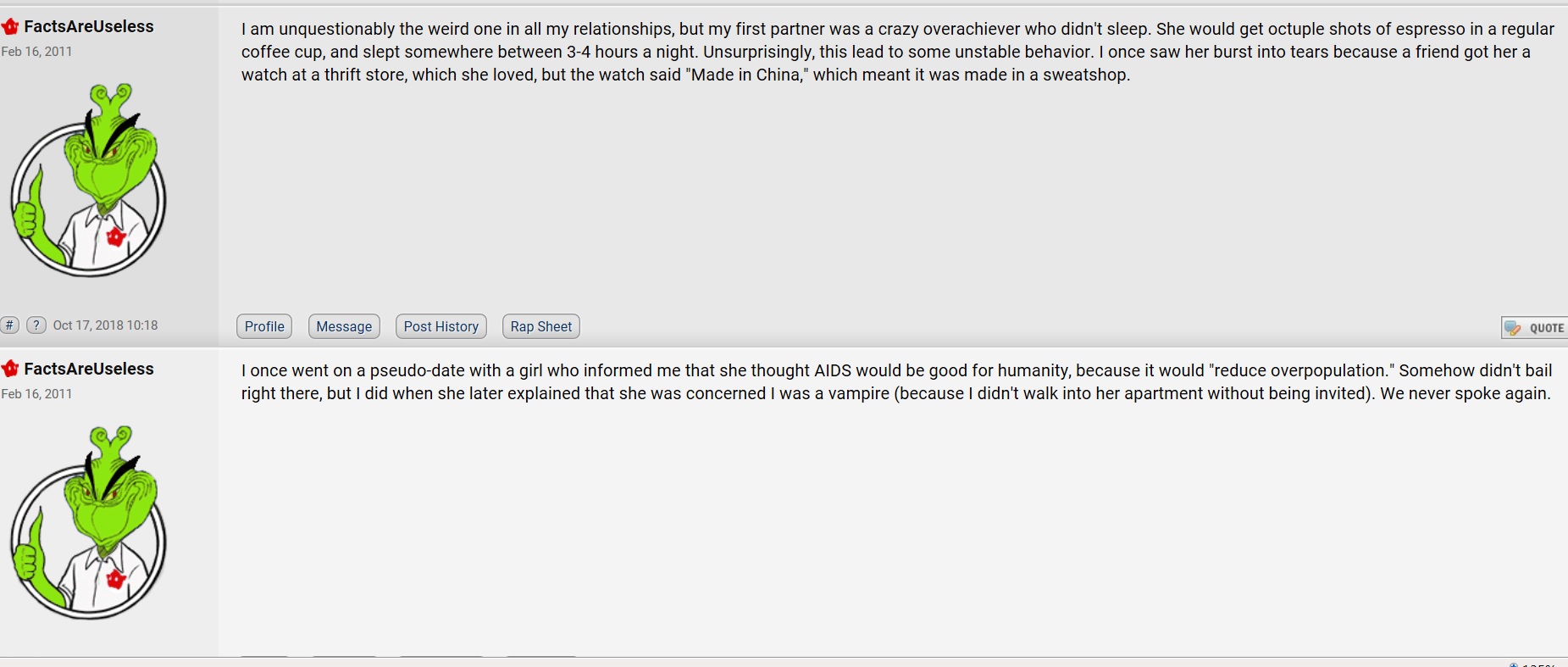Open the first Grinch avatar image
Image resolution: width=1568 pixels, height=667 pixels.
click(88, 180)
